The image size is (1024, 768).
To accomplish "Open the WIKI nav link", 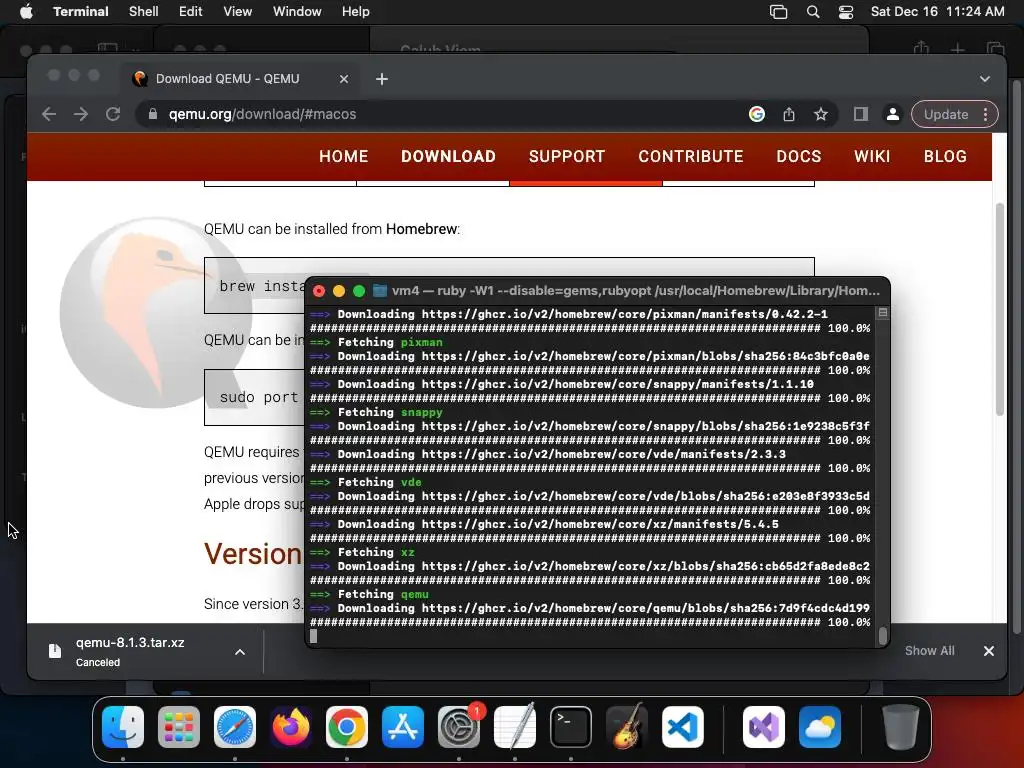I will pos(872,157).
